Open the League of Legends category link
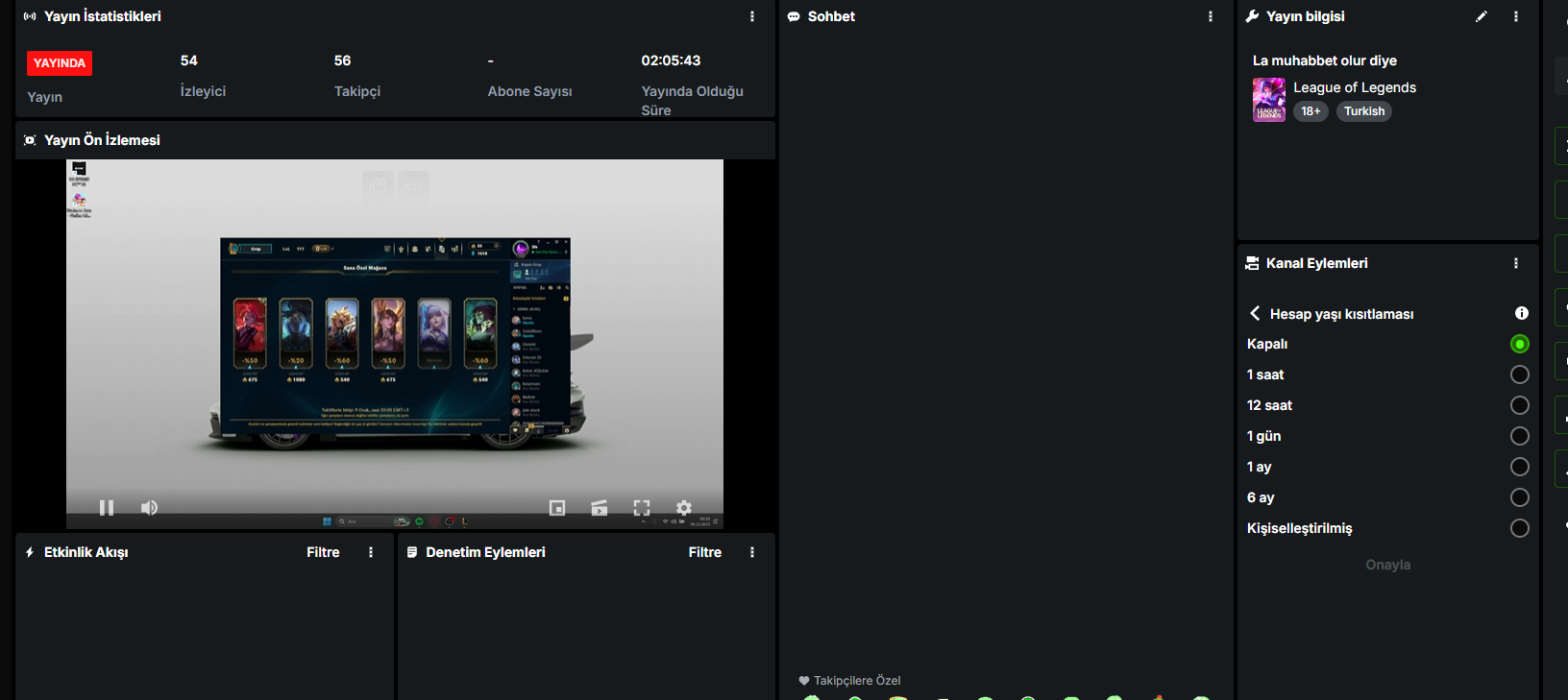Viewport: 1568px width, 700px height. [1355, 87]
